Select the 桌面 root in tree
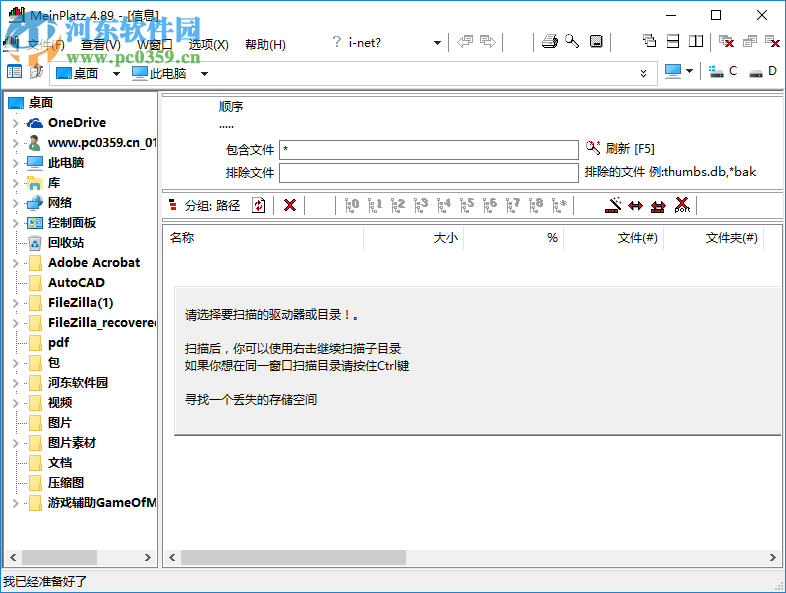 pos(41,103)
